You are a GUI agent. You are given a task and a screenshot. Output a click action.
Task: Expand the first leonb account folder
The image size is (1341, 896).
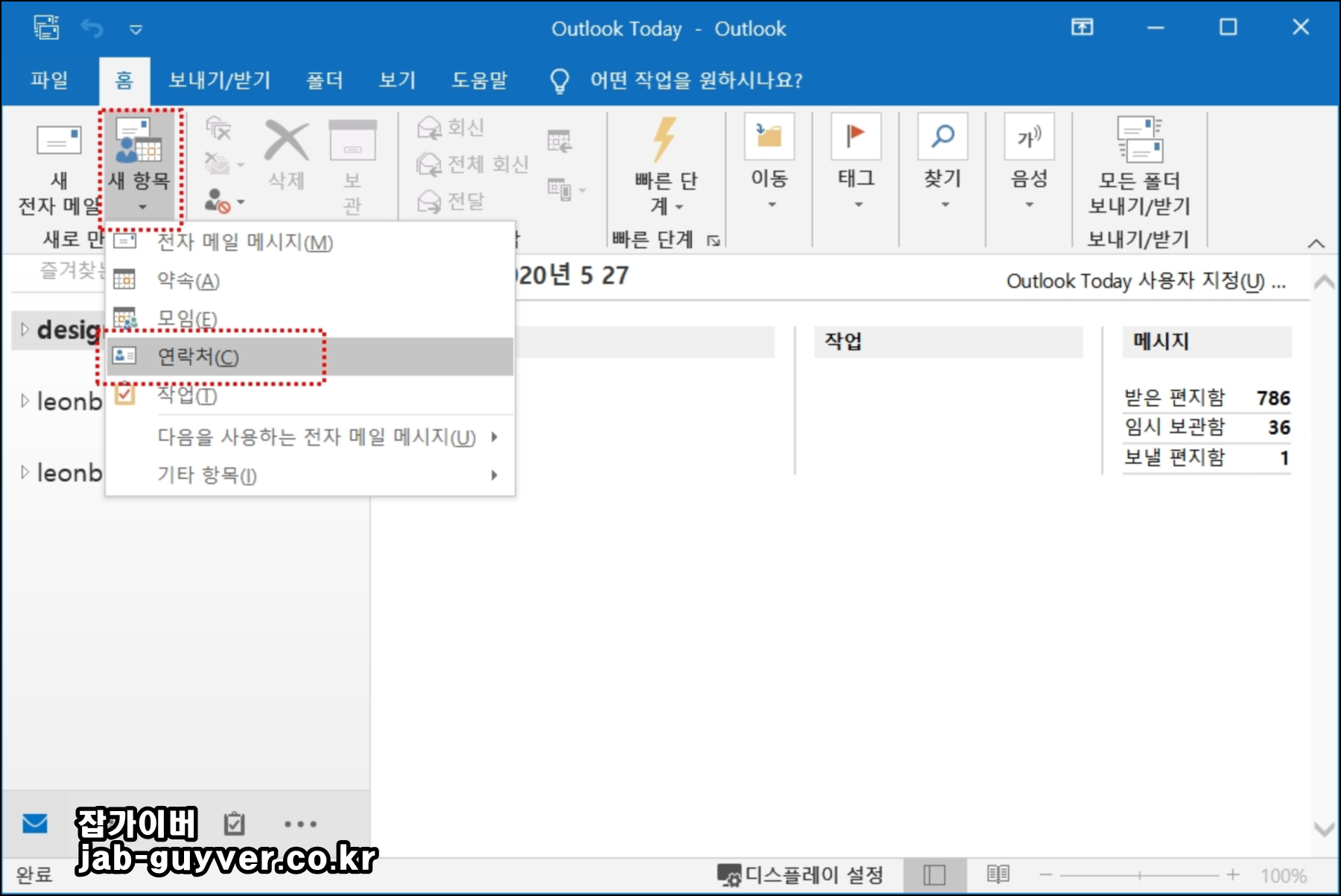point(25,401)
